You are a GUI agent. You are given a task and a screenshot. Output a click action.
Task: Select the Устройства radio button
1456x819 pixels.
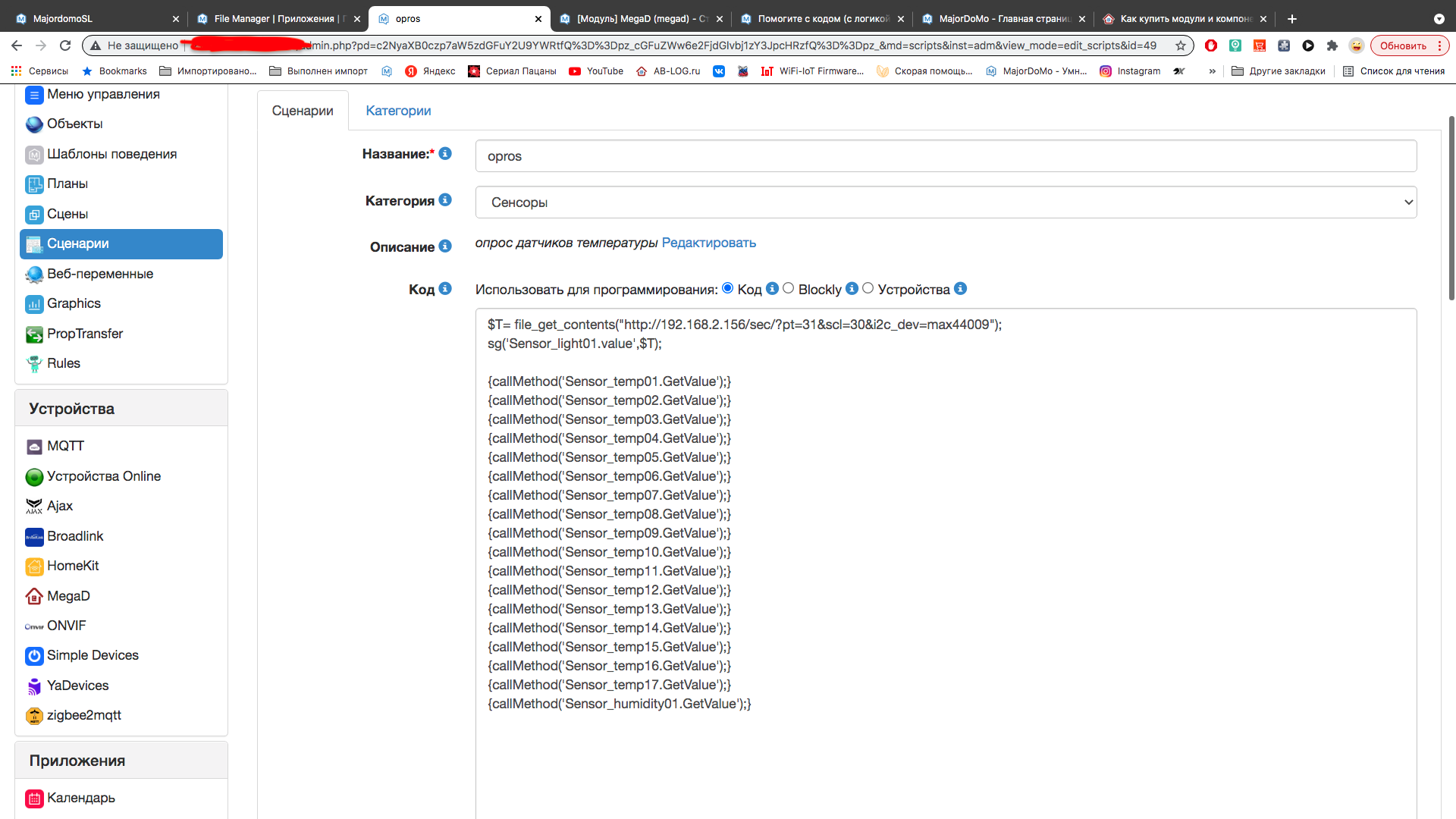867,288
